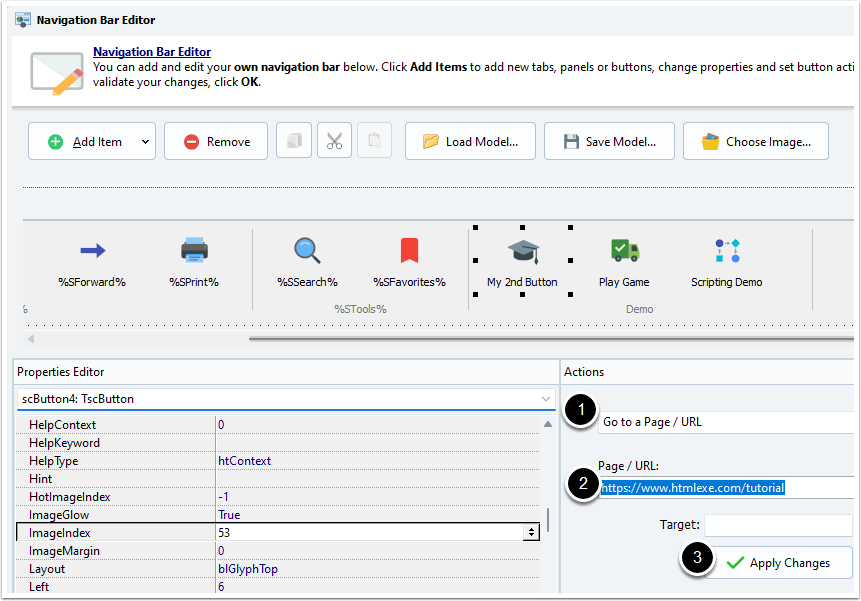Expand the scButton4 component selector dropdown

coord(545,399)
